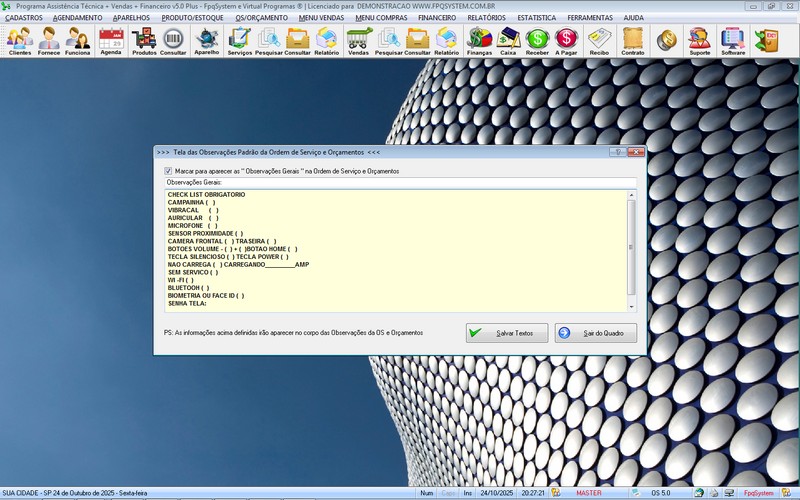800x500 pixels.
Task: Click the network computer icon in status bar
Action: pos(730,493)
